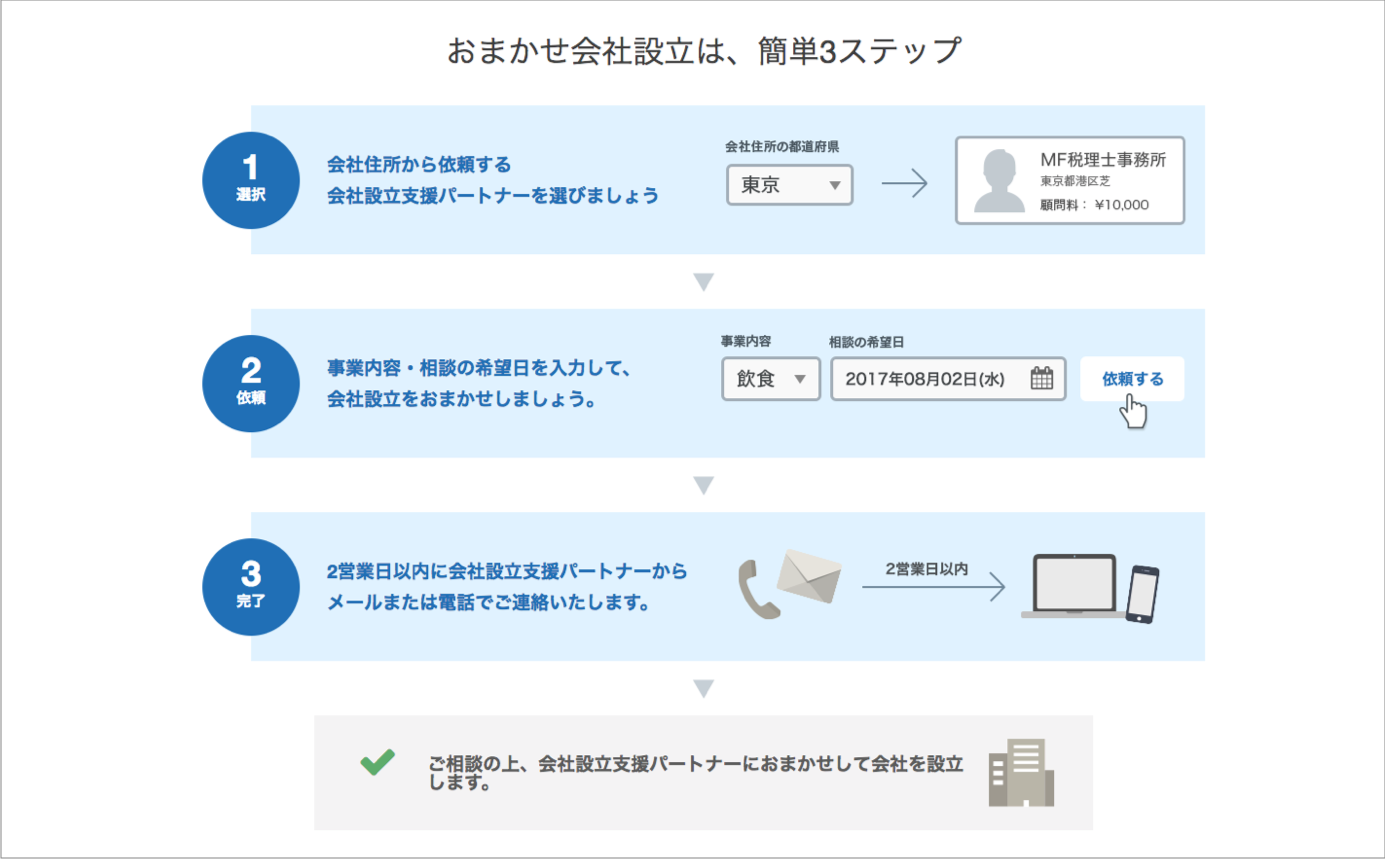The height and width of the screenshot is (860, 1385).
Task: Click the heading おまかせ会社設立は、簡単3ステップ
Action: 703,51
